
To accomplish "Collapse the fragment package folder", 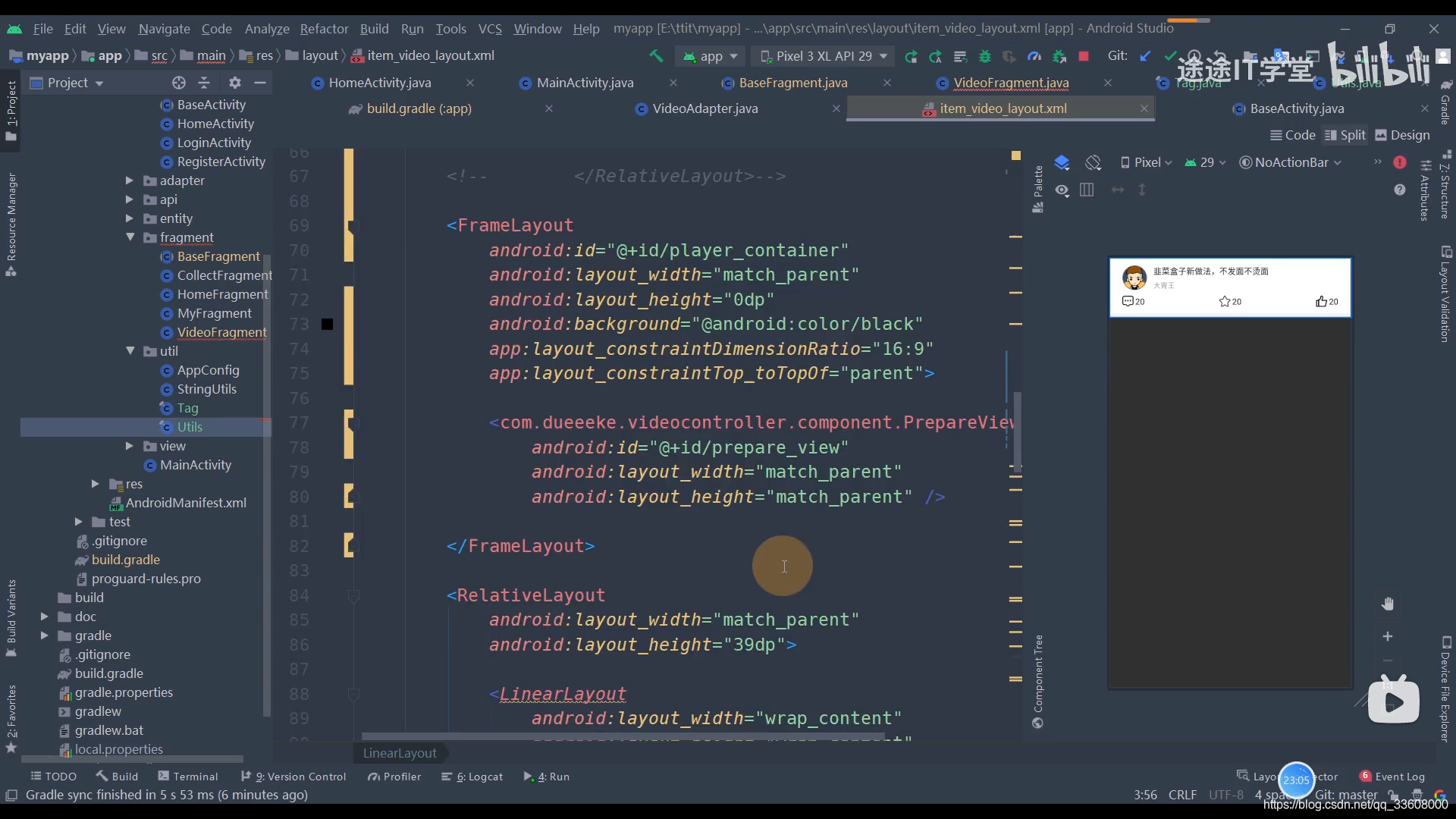I will pyautogui.click(x=130, y=237).
